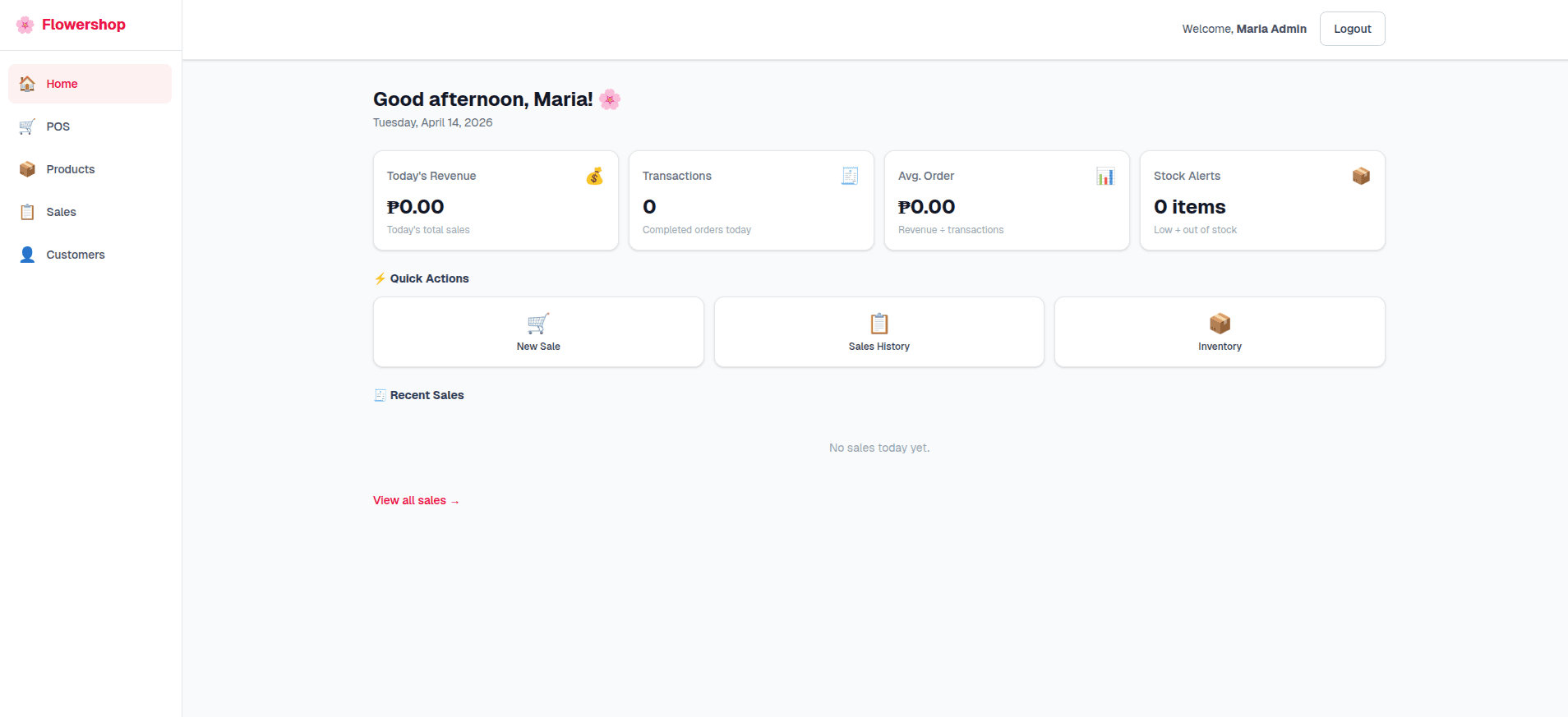
Task: Click 'Low + out of stock' caption
Action: (x=1195, y=230)
